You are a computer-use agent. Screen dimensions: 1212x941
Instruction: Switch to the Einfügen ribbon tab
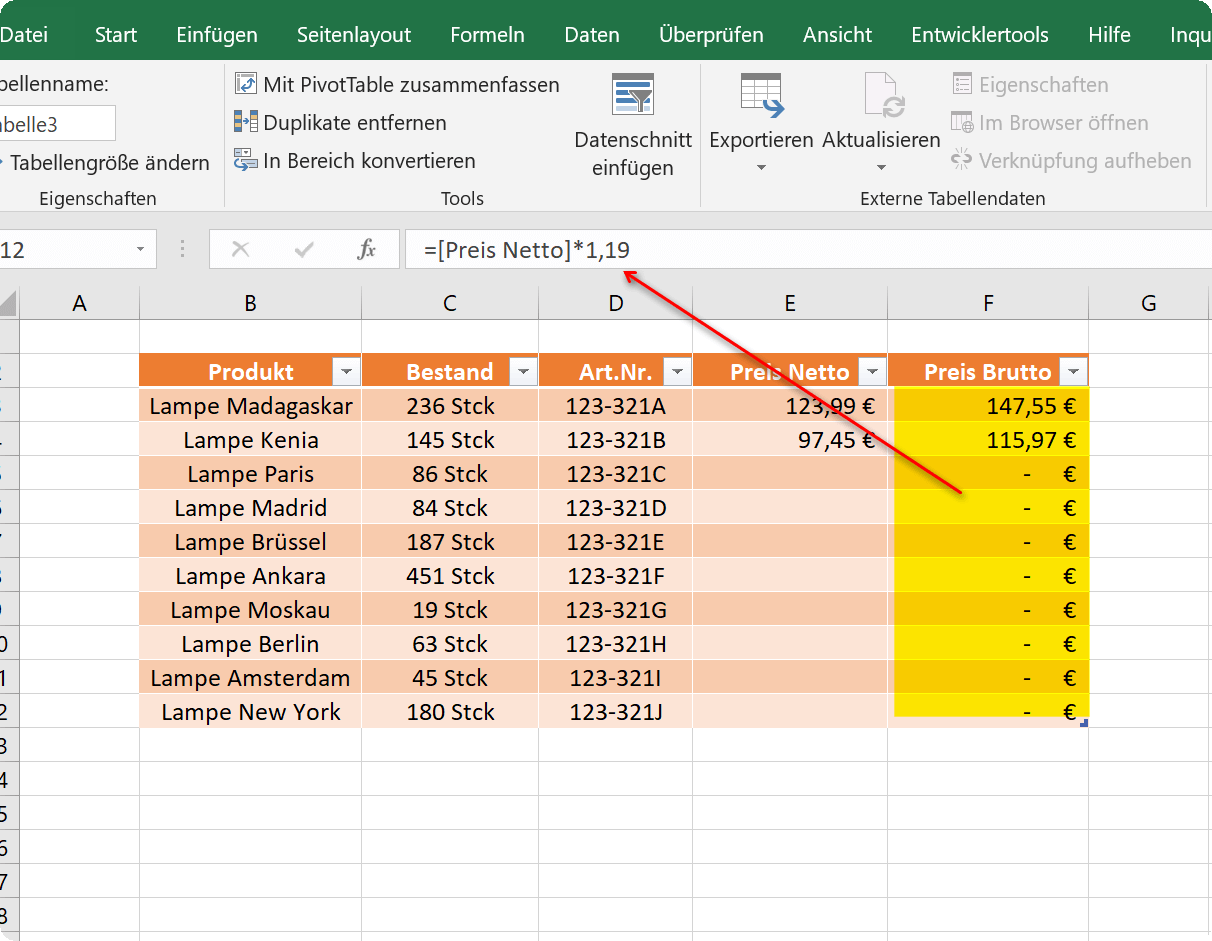pyautogui.click(x=217, y=35)
